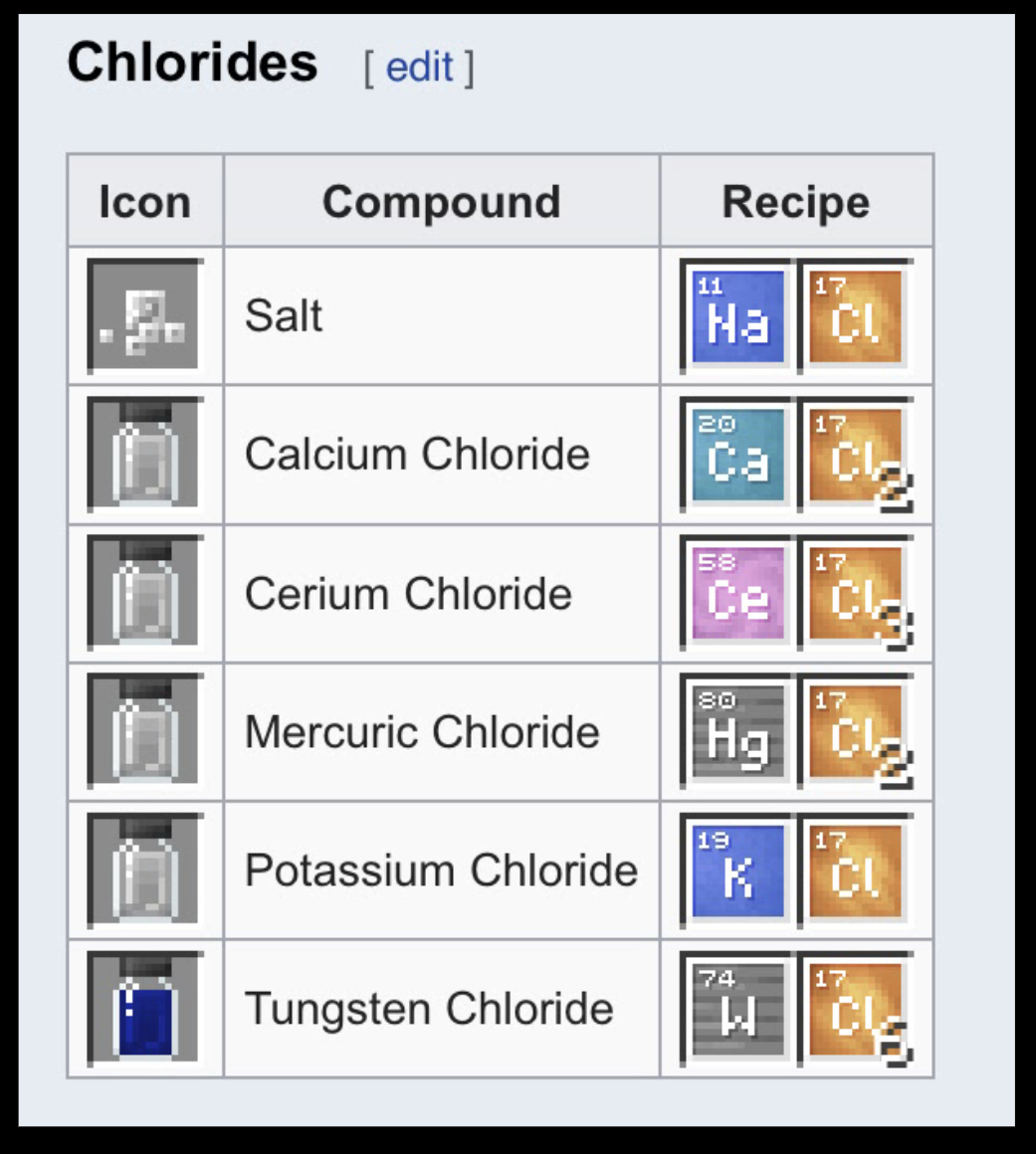Image resolution: width=1036 pixels, height=1154 pixels.
Task: Click the Recipe column header
Action: (796, 201)
